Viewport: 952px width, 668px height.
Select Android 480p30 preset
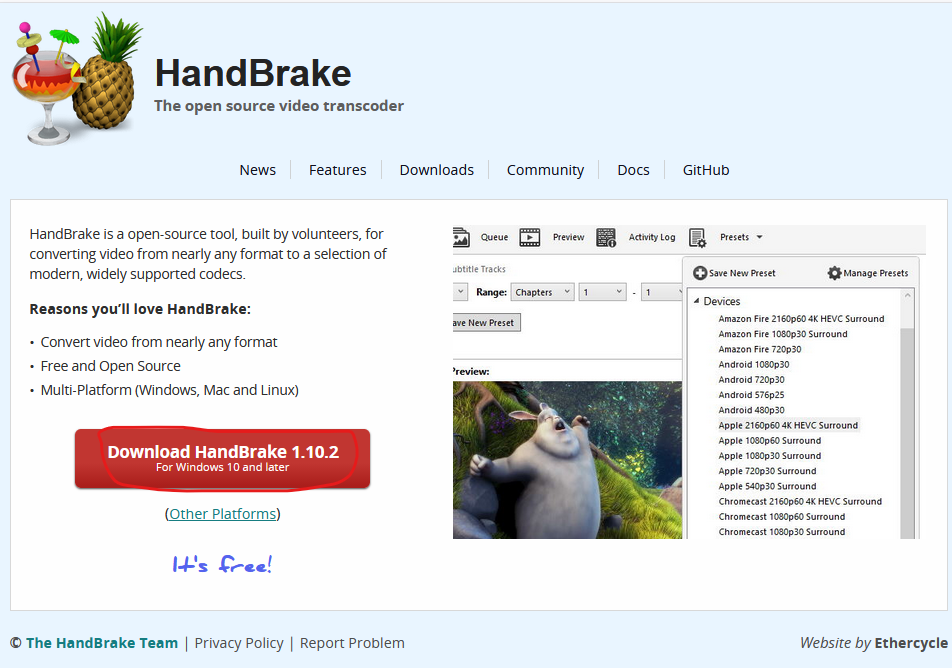[x=751, y=410]
